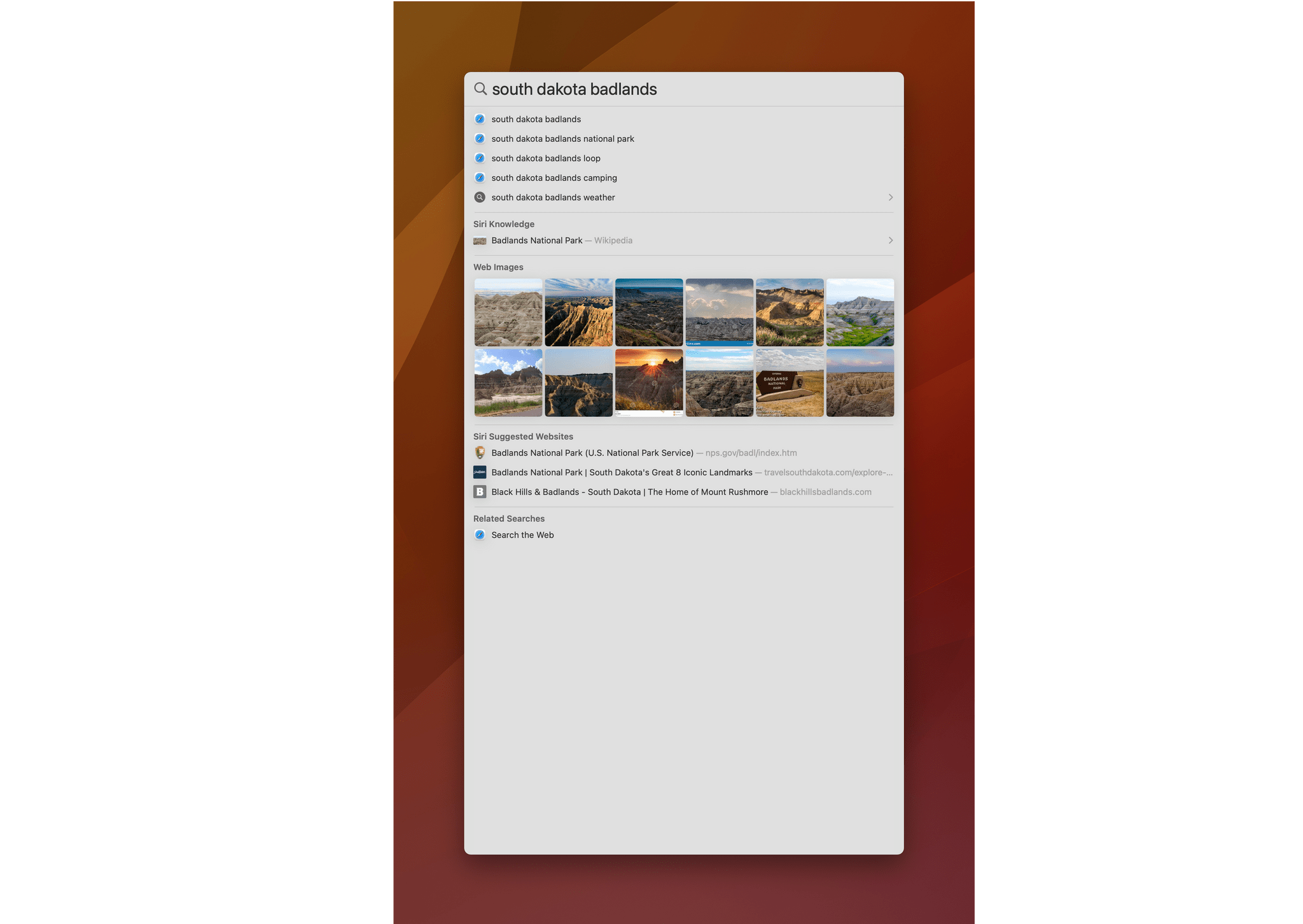Open first web image of gray striped hills
The width and height of the screenshot is (1303, 924).
coord(508,312)
